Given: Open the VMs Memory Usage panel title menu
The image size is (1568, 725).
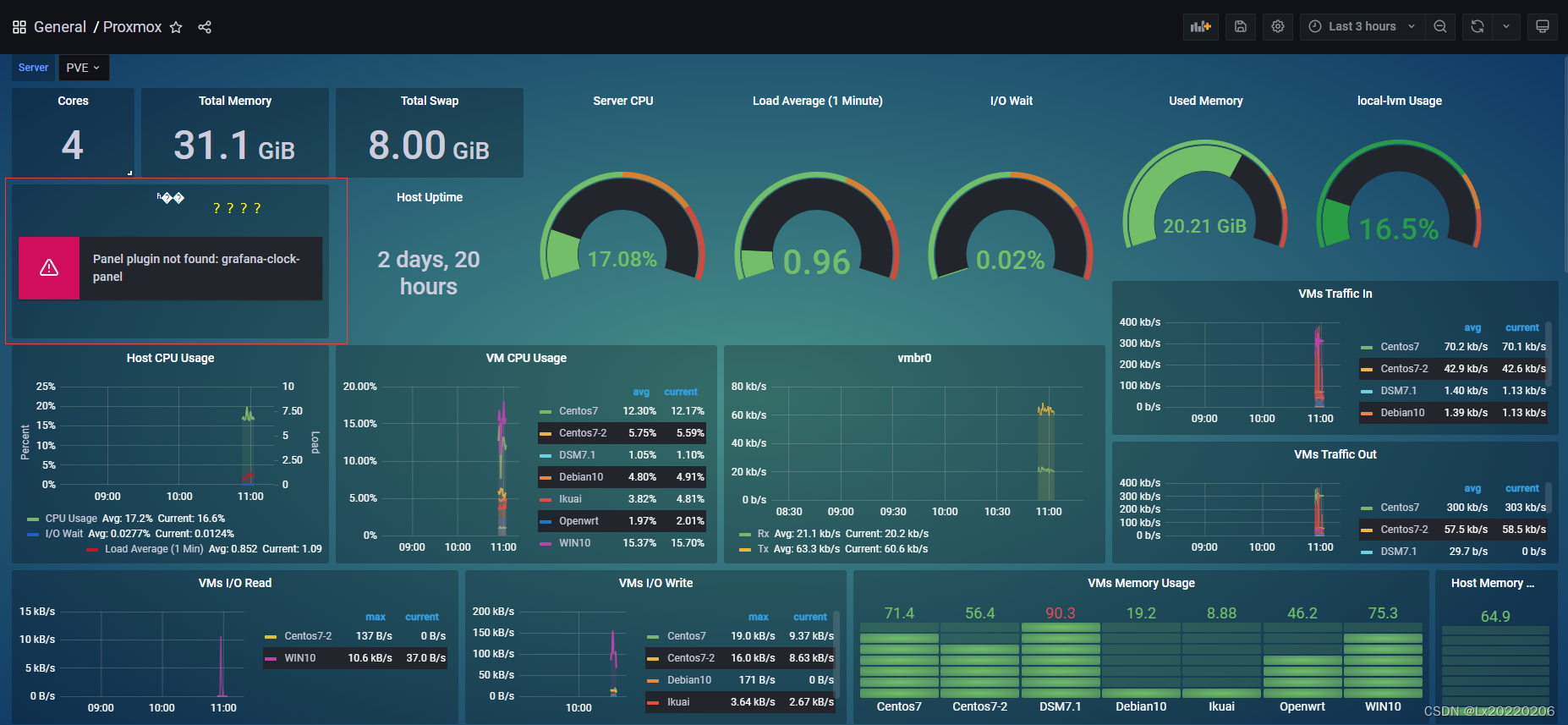Looking at the screenshot, I should coord(1141,583).
